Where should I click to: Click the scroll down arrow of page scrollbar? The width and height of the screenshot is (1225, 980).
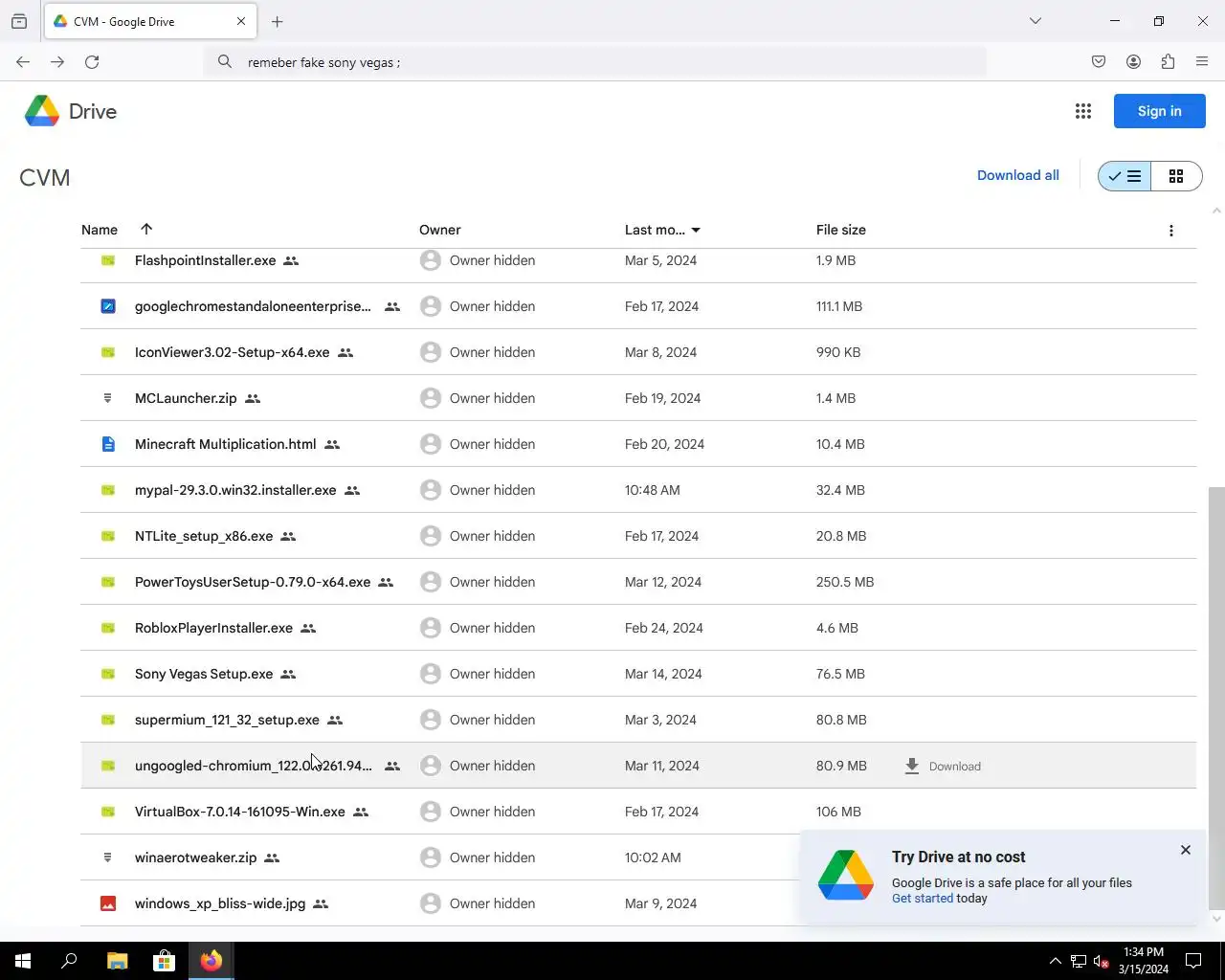1216,919
